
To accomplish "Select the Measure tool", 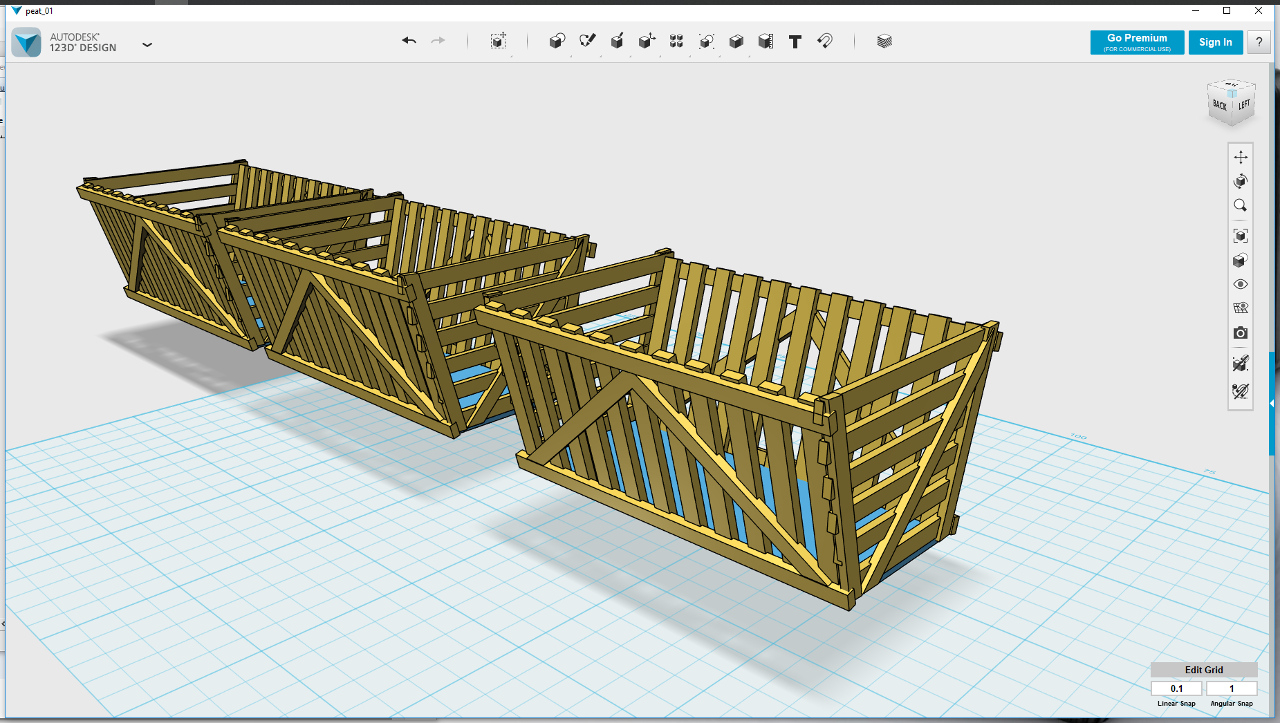I will 766,41.
